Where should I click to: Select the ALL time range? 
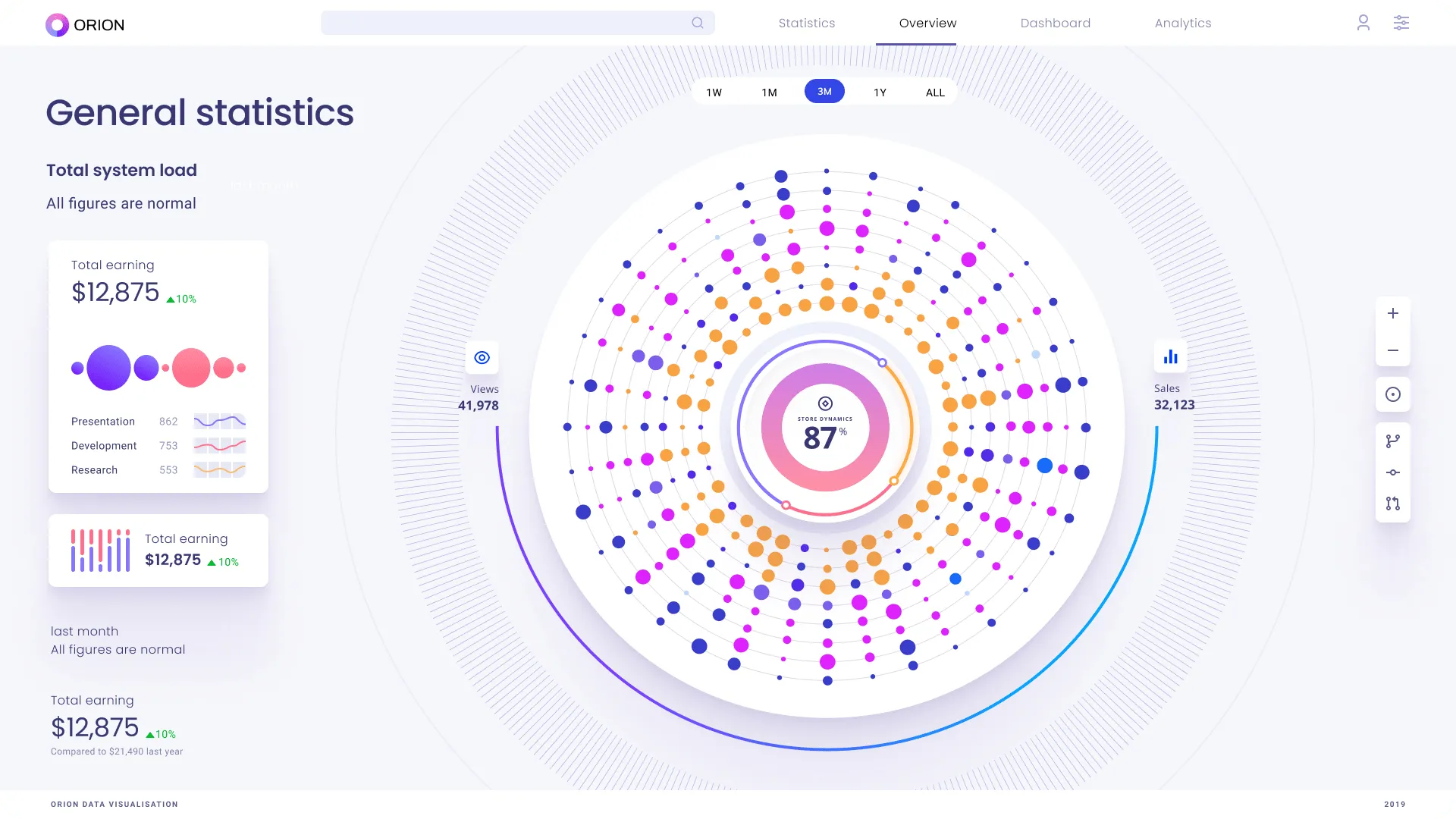(x=935, y=93)
